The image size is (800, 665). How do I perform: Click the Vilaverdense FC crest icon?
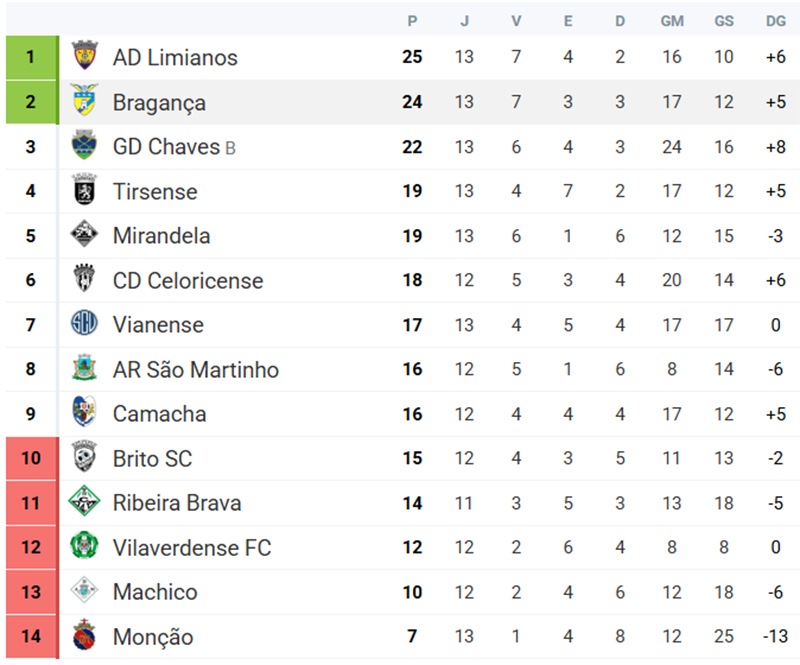coord(85,547)
